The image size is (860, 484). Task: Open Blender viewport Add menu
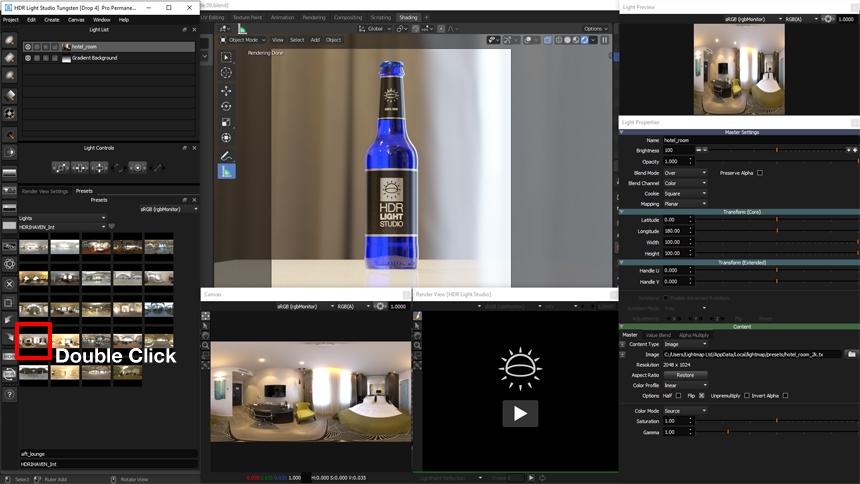pyautogui.click(x=315, y=40)
